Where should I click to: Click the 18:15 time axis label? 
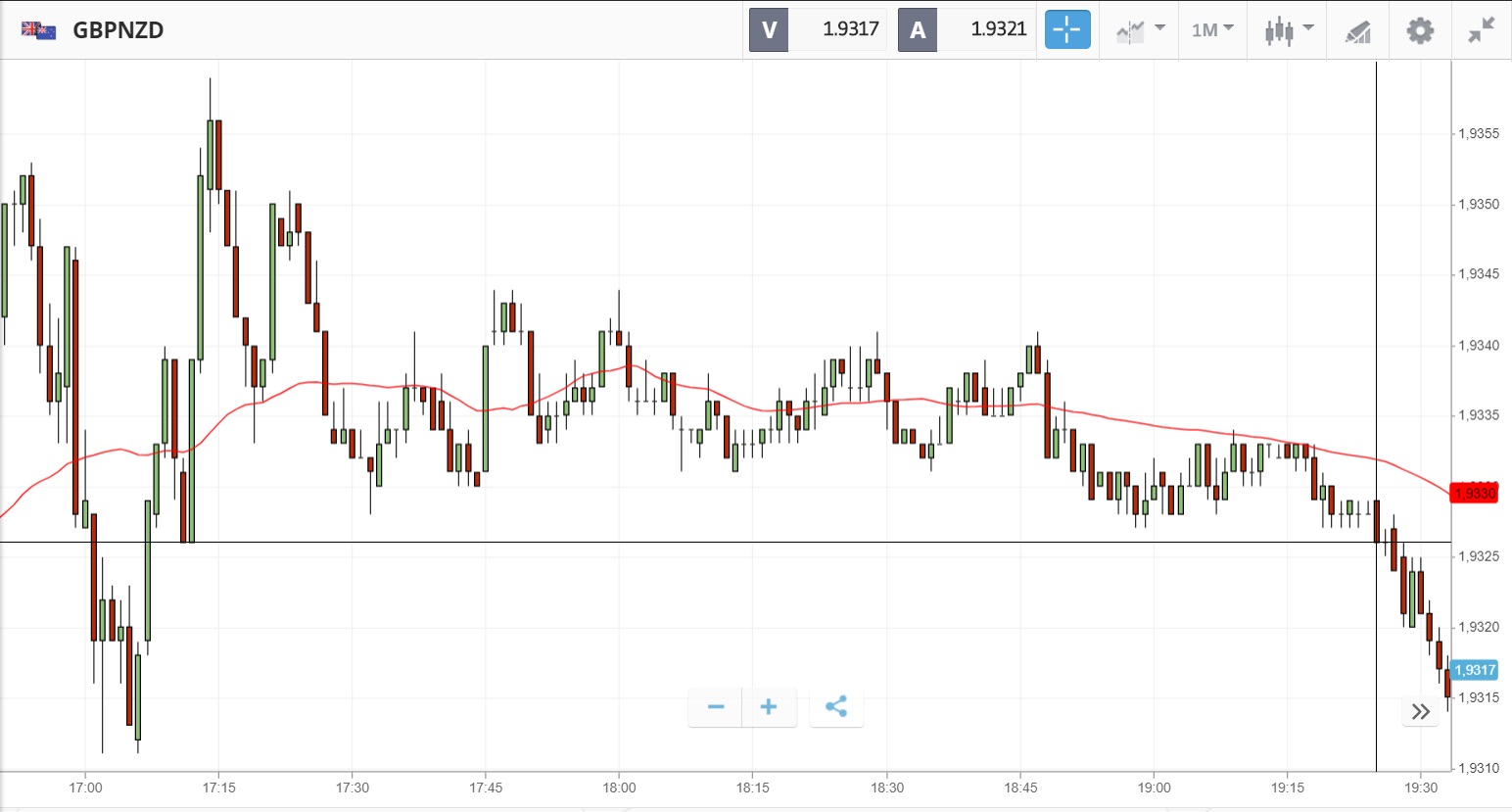[752, 788]
